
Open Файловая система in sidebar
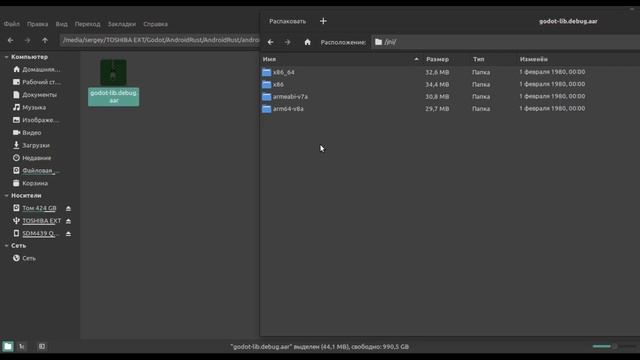point(37,171)
